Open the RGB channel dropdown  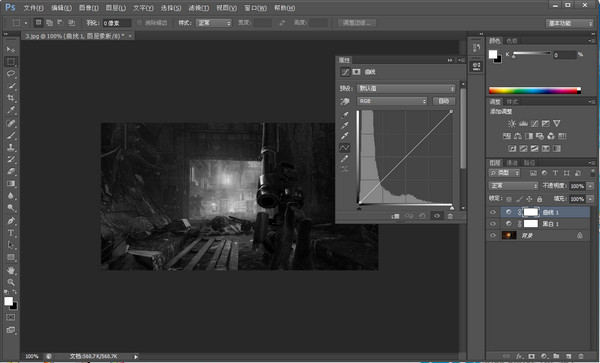392,101
